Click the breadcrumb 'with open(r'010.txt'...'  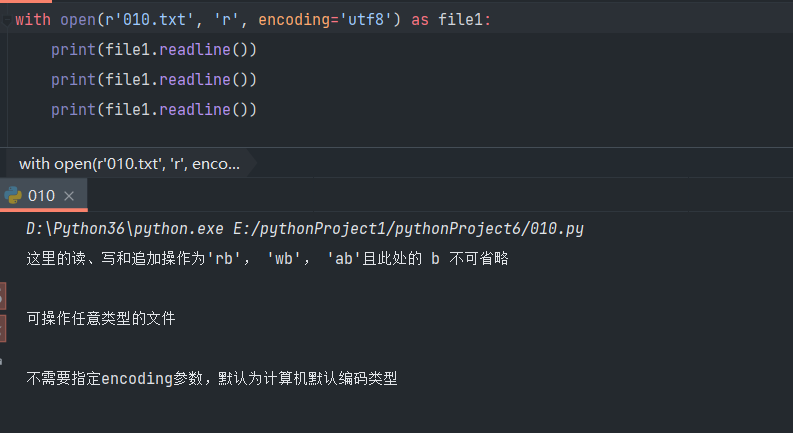tap(128, 163)
